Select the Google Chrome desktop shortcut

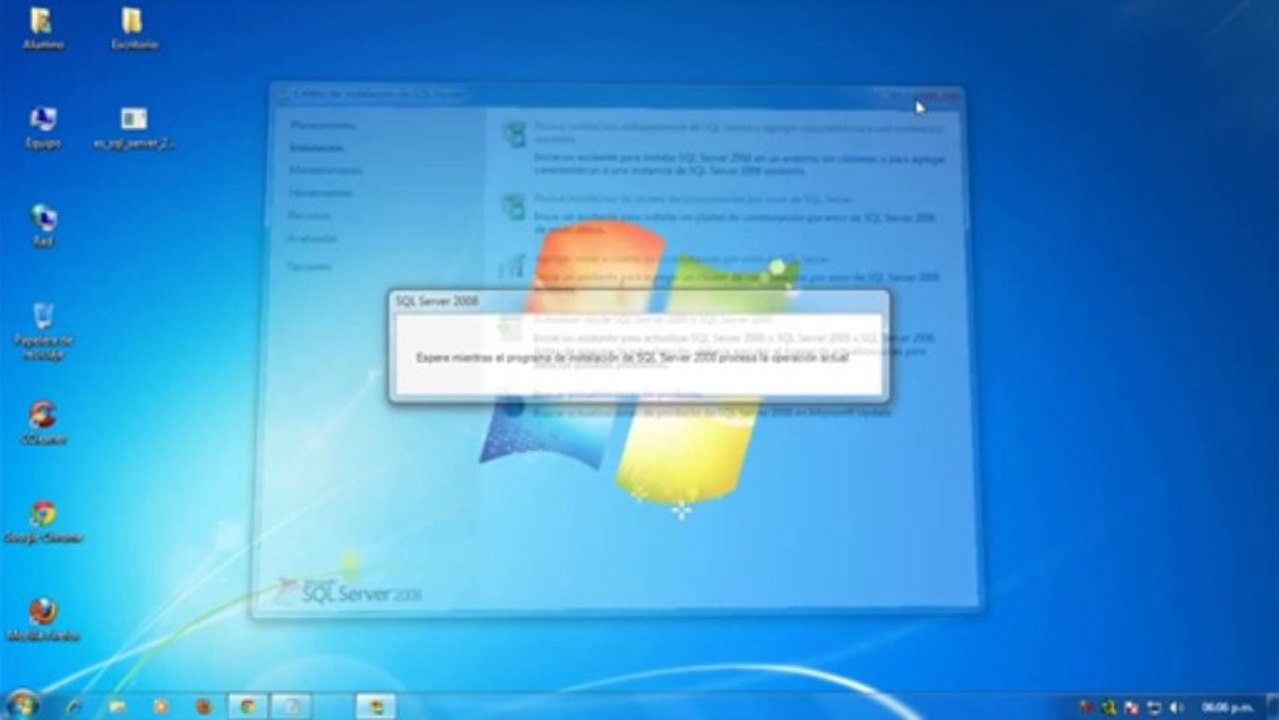(x=43, y=522)
